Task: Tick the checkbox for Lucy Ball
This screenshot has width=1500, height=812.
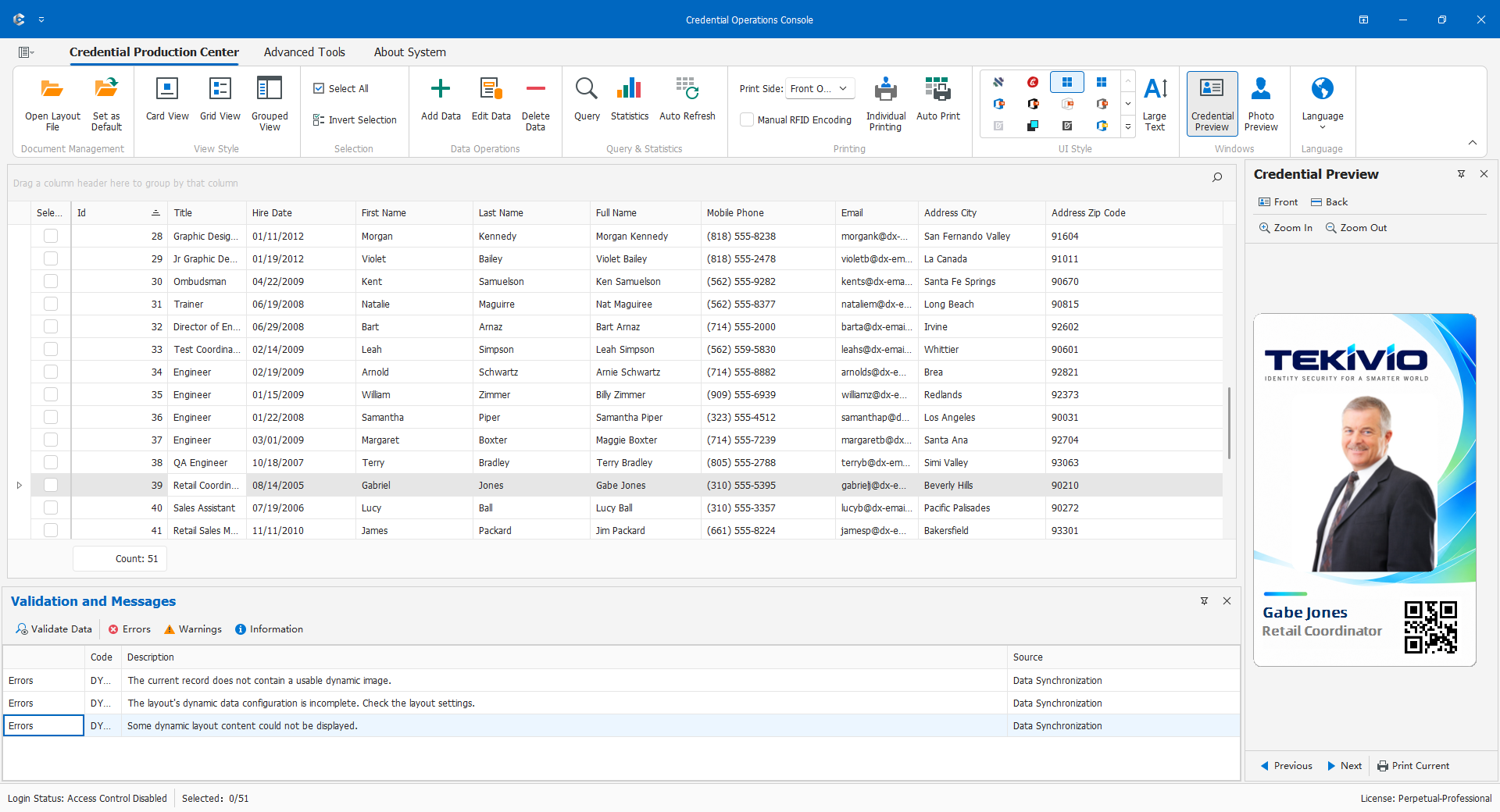Action: tap(51, 507)
